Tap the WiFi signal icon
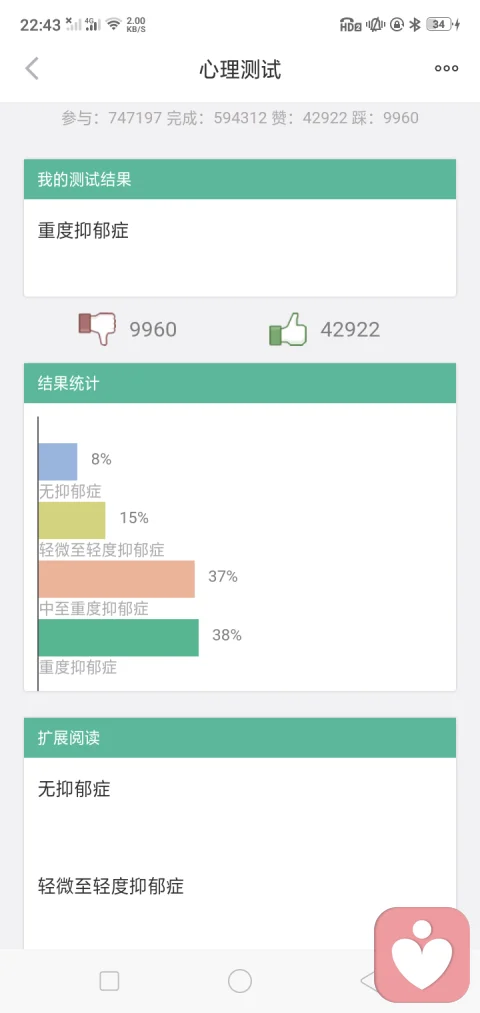 point(114,25)
